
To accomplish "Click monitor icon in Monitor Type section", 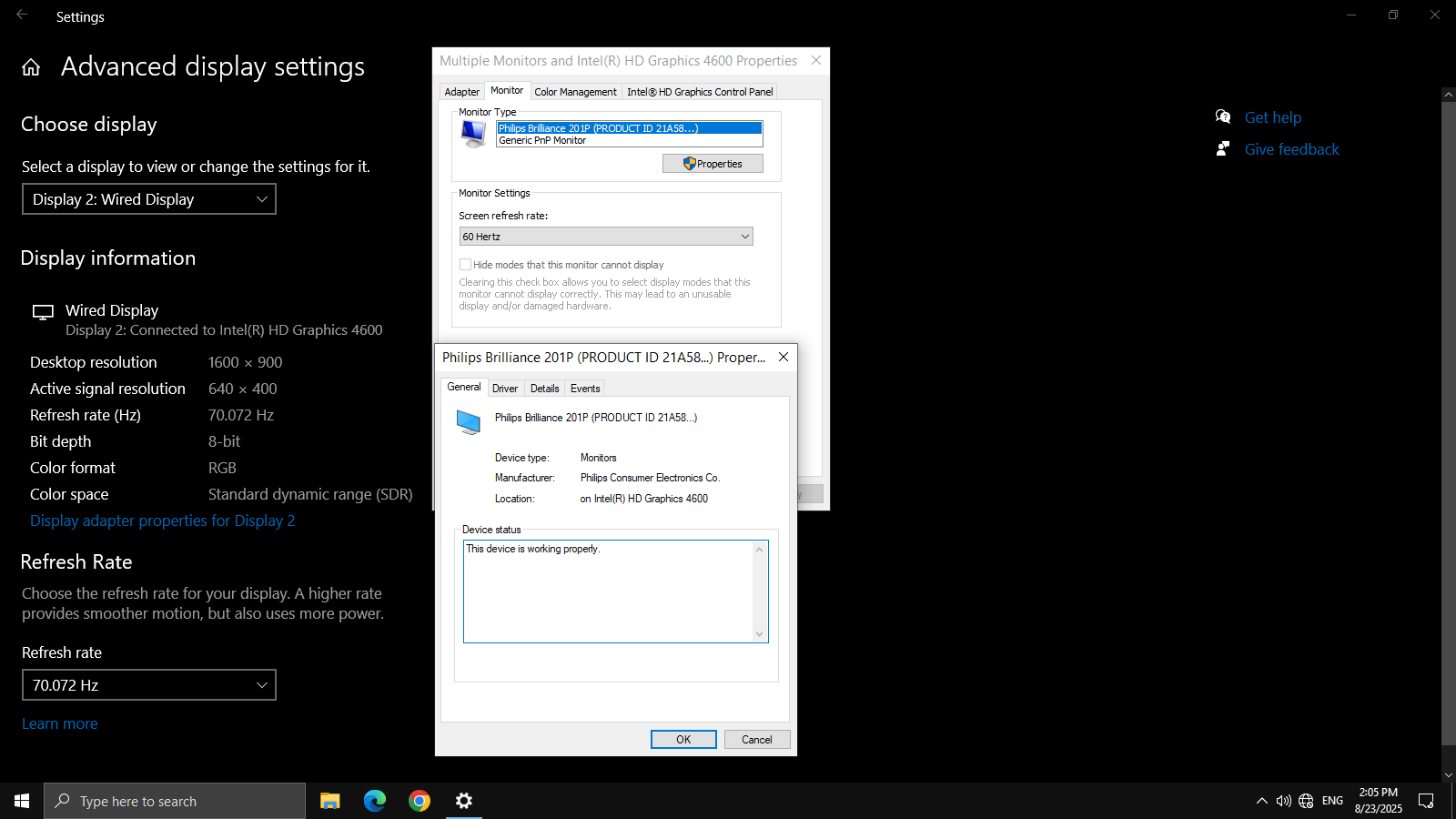I will (x=473, y=134).
